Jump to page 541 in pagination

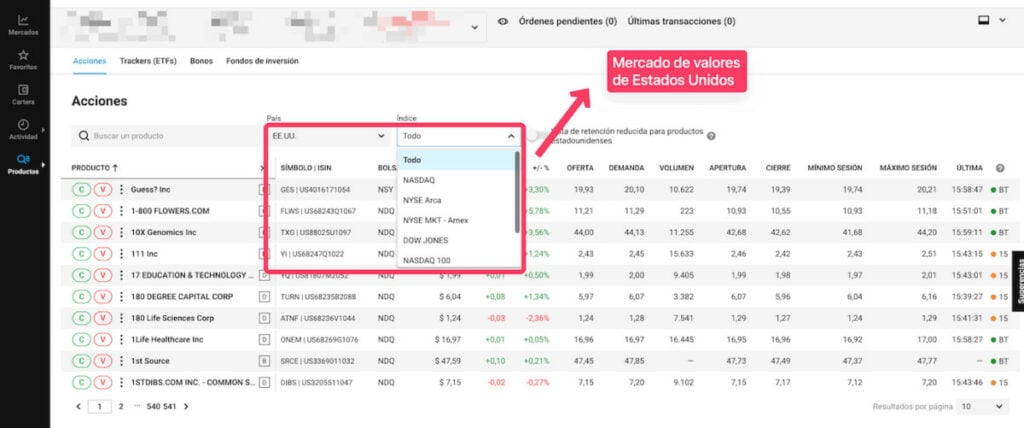point(170,406)
